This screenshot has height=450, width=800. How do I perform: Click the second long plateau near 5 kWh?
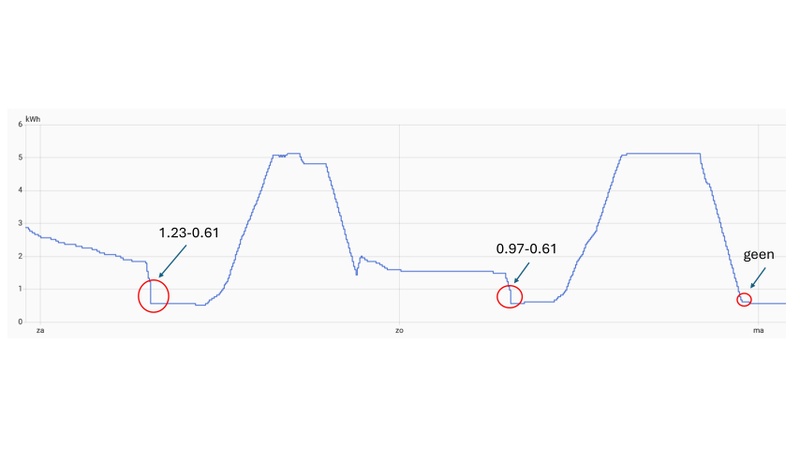(x=660, y=153)
